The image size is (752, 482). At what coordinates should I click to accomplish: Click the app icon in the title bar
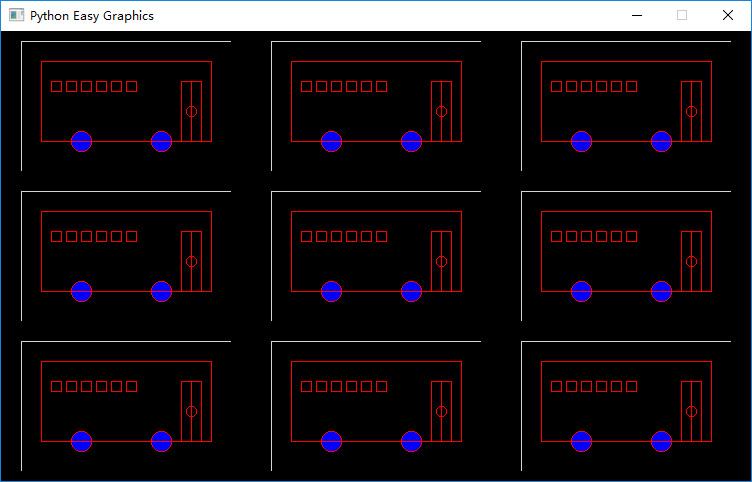click(15, 16)
